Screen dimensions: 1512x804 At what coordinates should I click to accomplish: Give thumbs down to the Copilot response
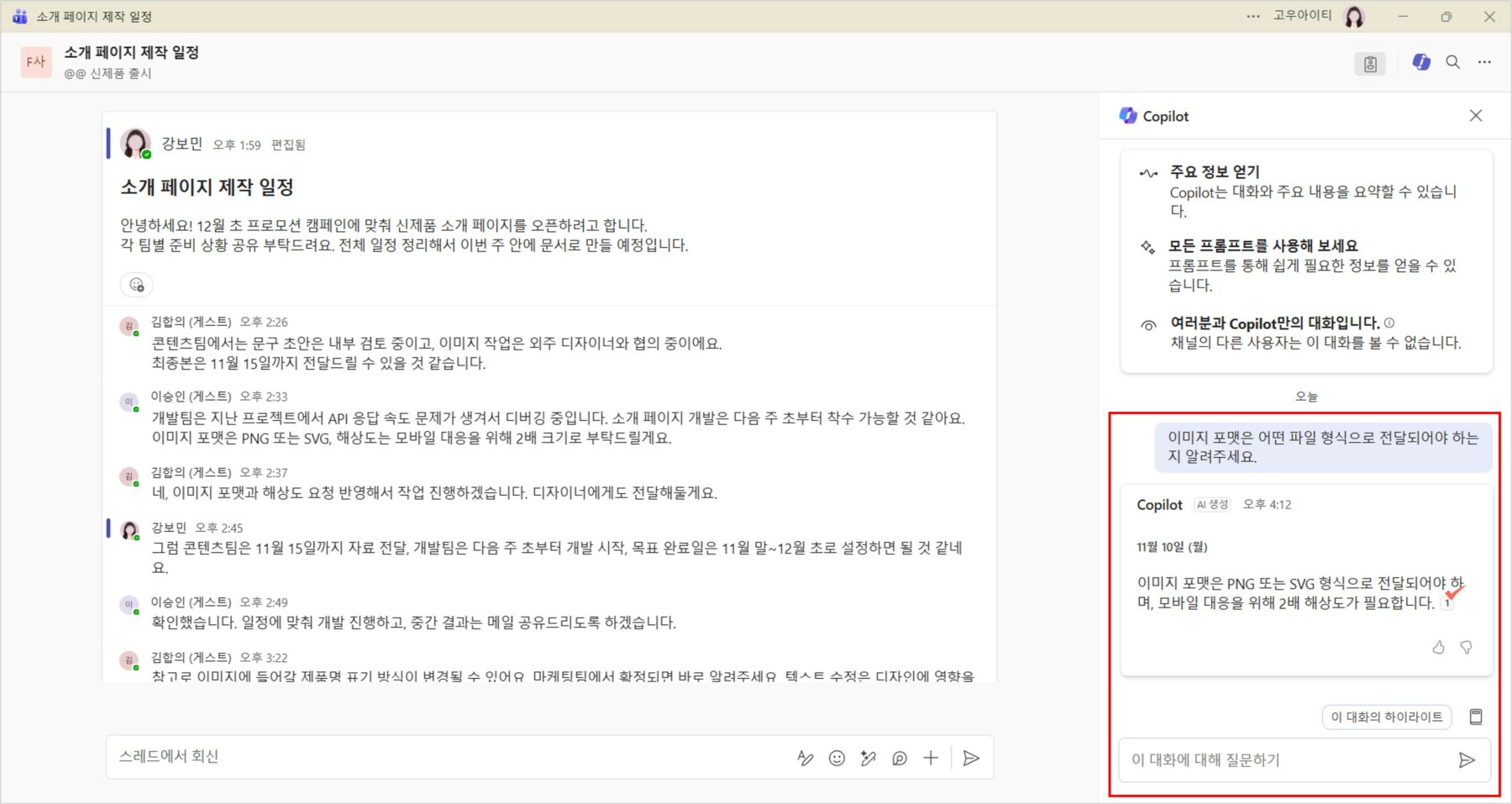tap(1466, 647)
